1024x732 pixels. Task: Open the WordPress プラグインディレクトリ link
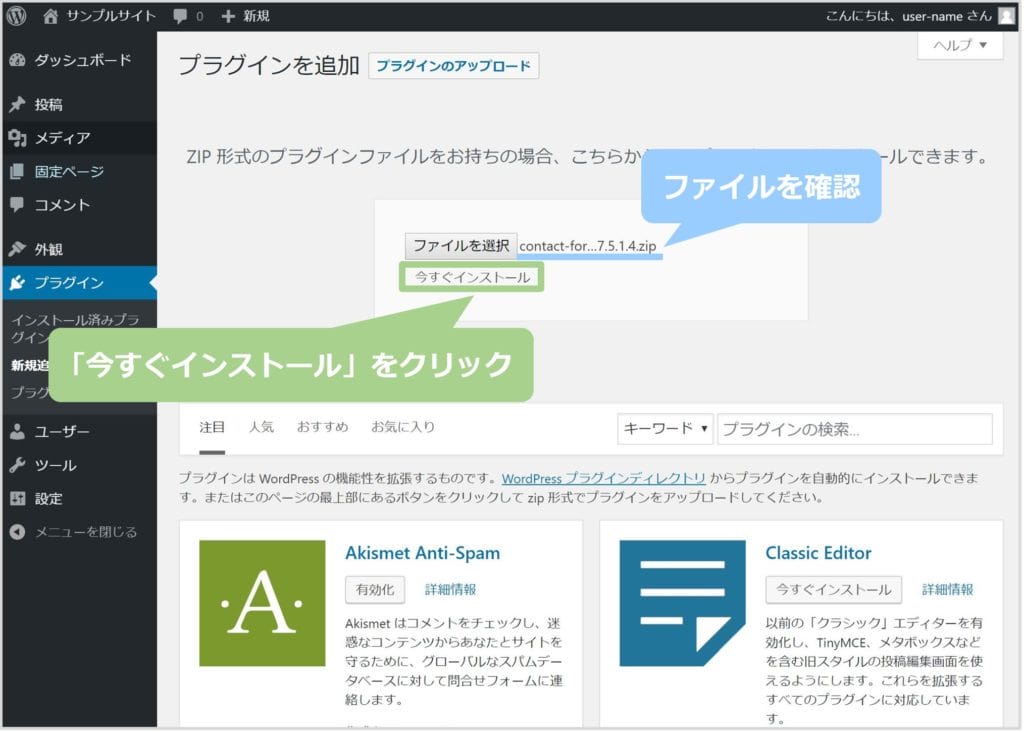[604, 478]
